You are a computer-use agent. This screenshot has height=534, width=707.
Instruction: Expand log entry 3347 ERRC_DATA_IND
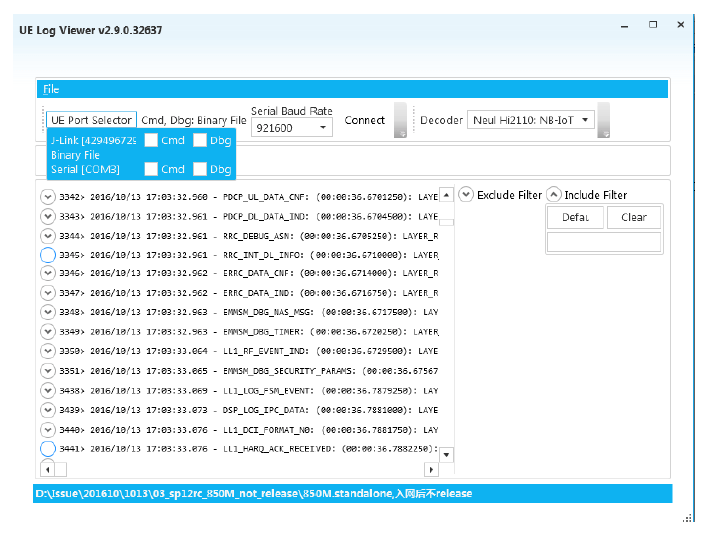tap(48, 293)
